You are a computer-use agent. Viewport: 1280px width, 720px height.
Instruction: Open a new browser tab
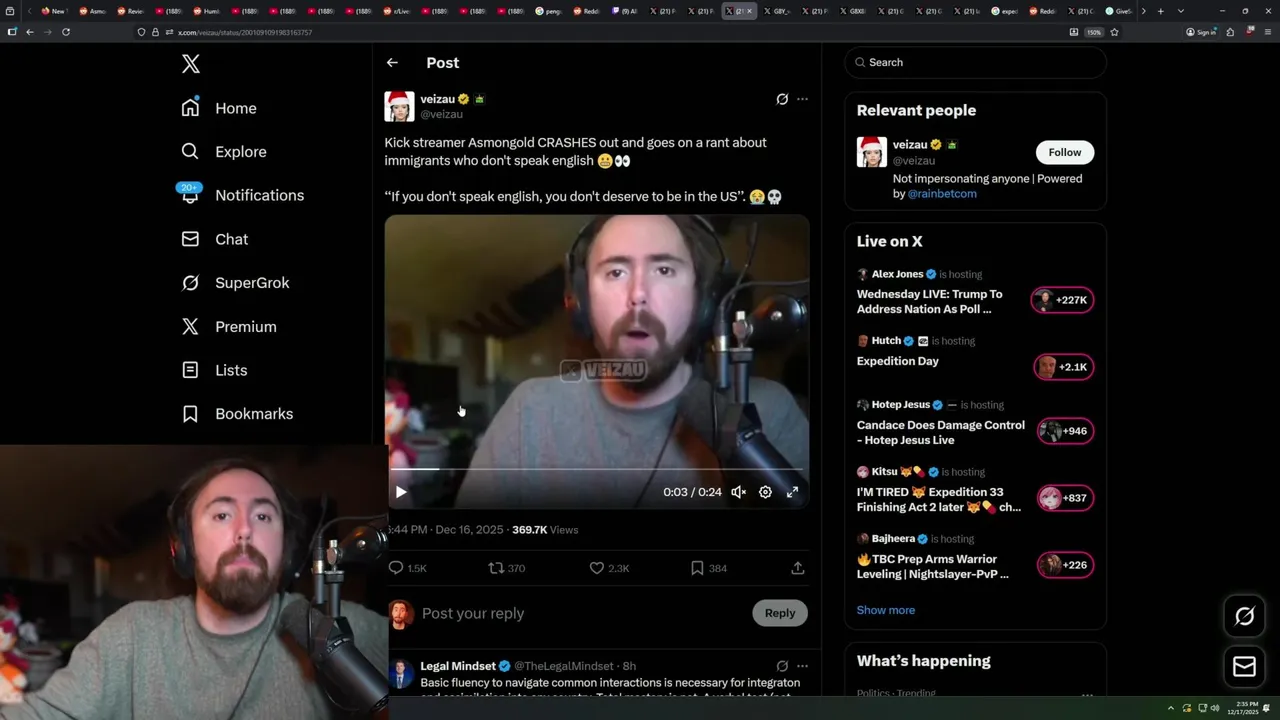(1160, 11)
